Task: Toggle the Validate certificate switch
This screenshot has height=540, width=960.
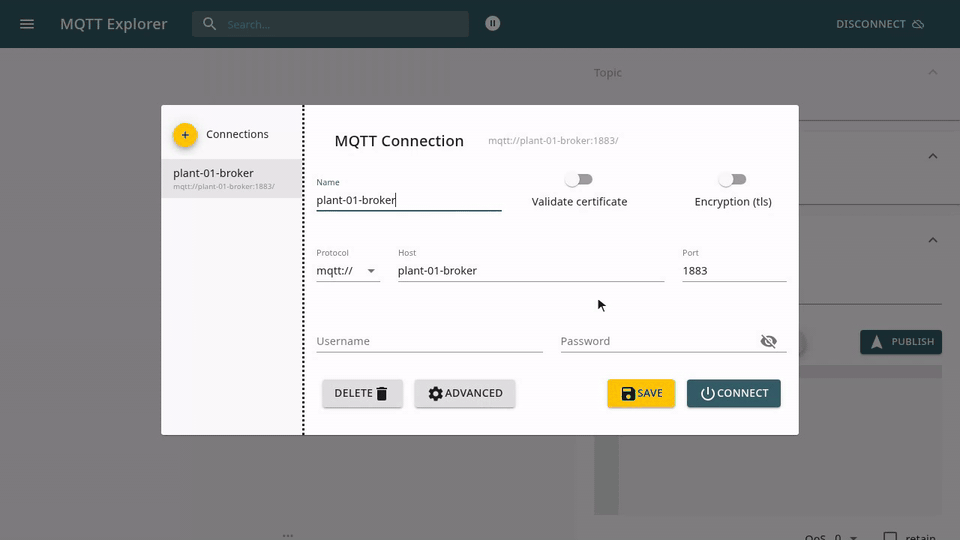Action: click(x=579, y=179)
